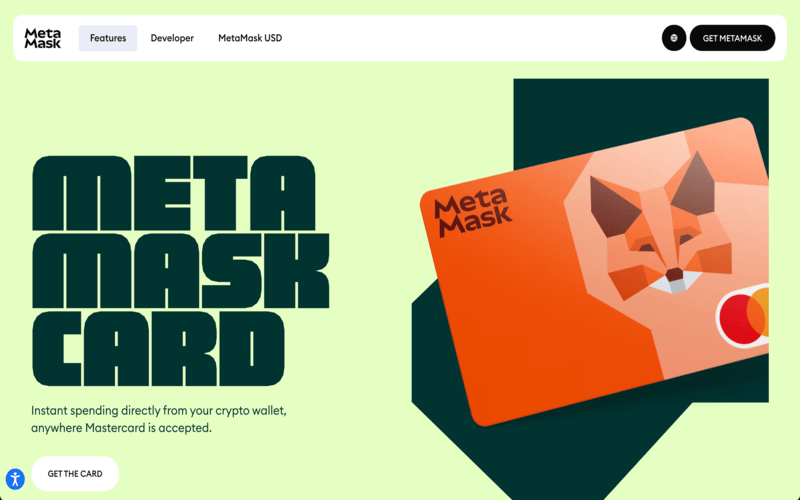The width and height of the screenshot is (800, 500).
Task: Click the 'anywhere Mastercard is accepted' text line
Action: (x=121, y=428)
